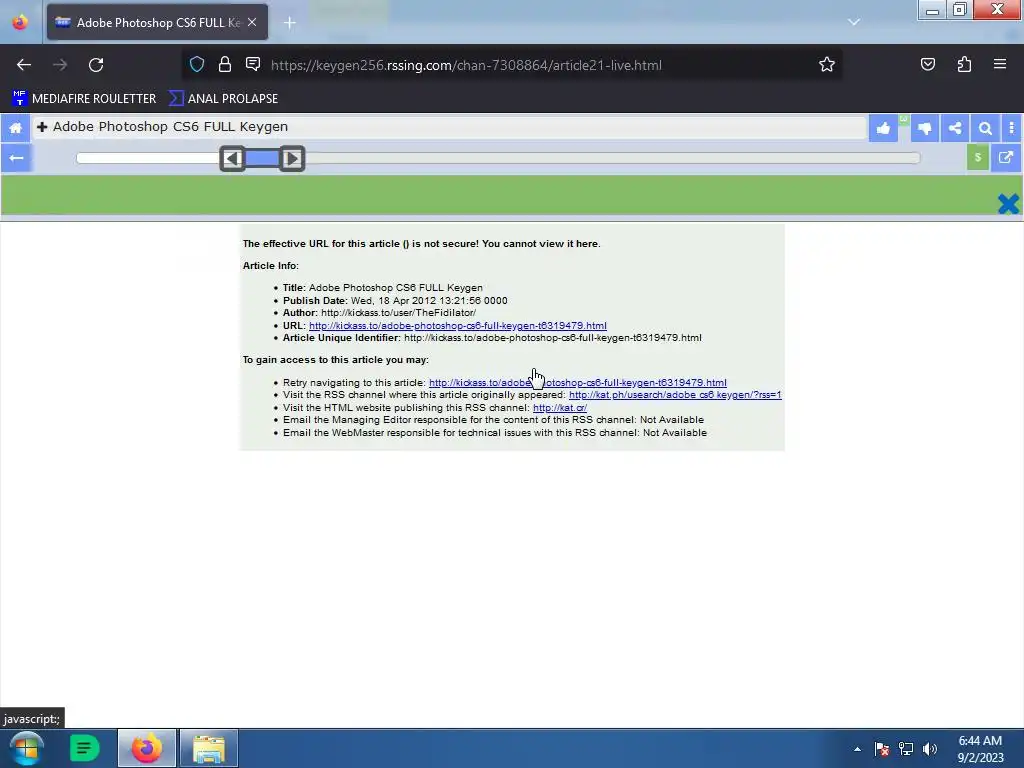The image size is (1024, 768).
Task: Go back with the browser back arrow
Action: pyautogui.click(x=24, y=65)
